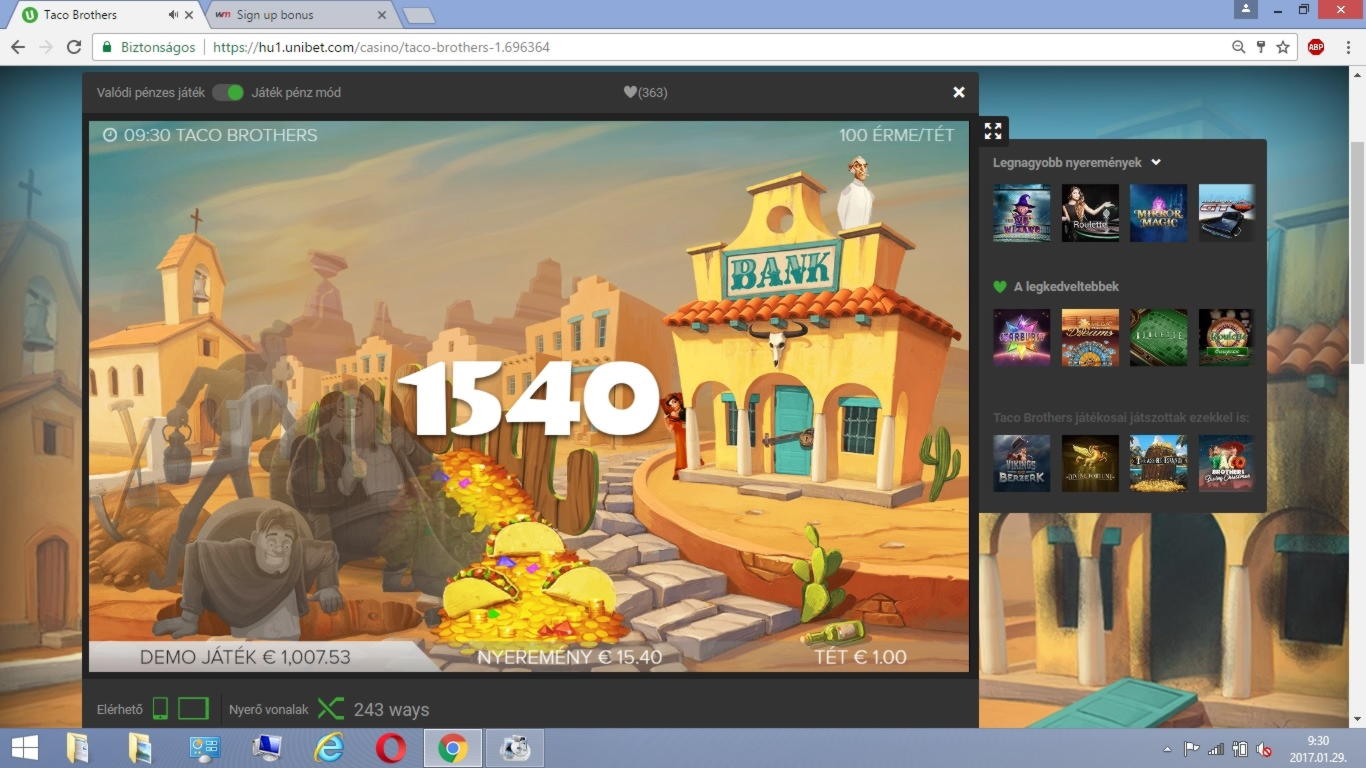1366x768 pixels.
Task: Show hidden system tray icons
Action: 1167,749
